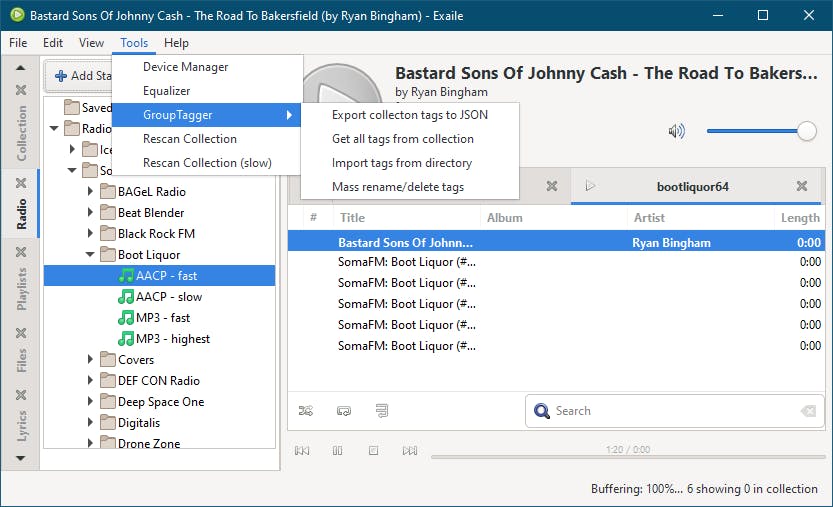This screenshot has width=833, height=507.
Task: Toggle repeat playback mode
Action: [x=344, y=410]
